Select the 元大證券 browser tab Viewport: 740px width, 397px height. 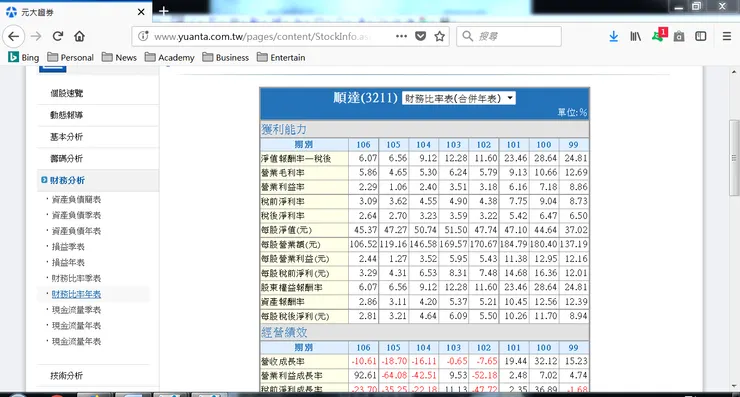coord(76,12)
